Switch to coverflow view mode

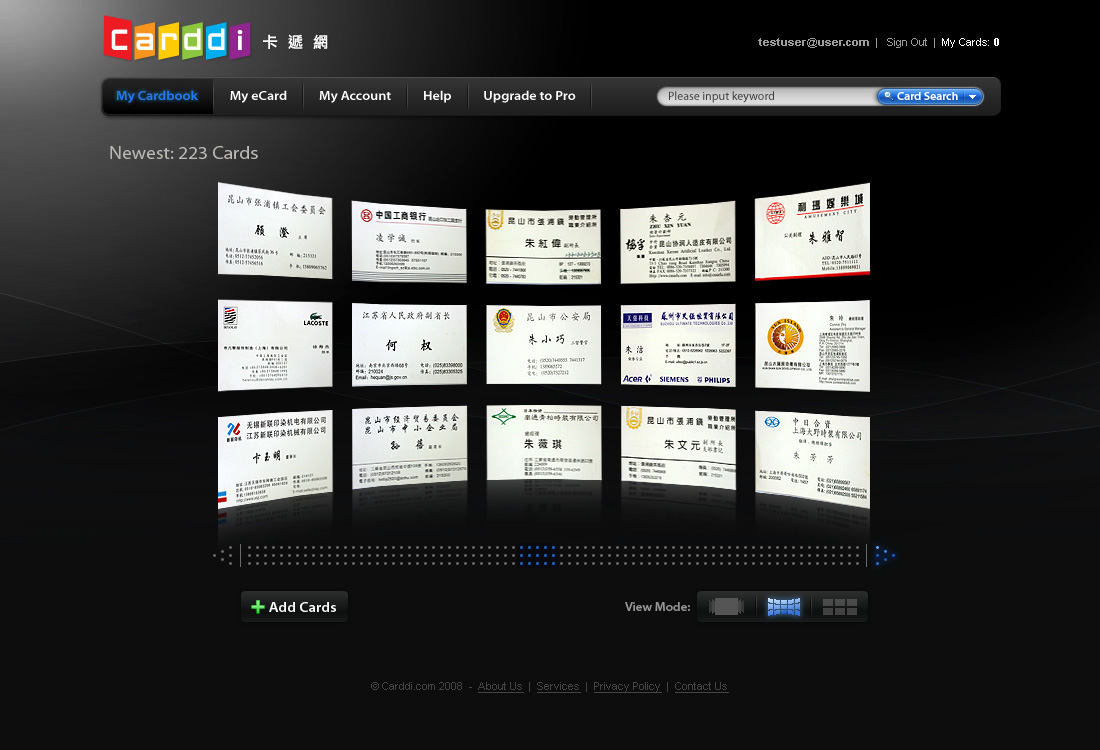point(727,606)
